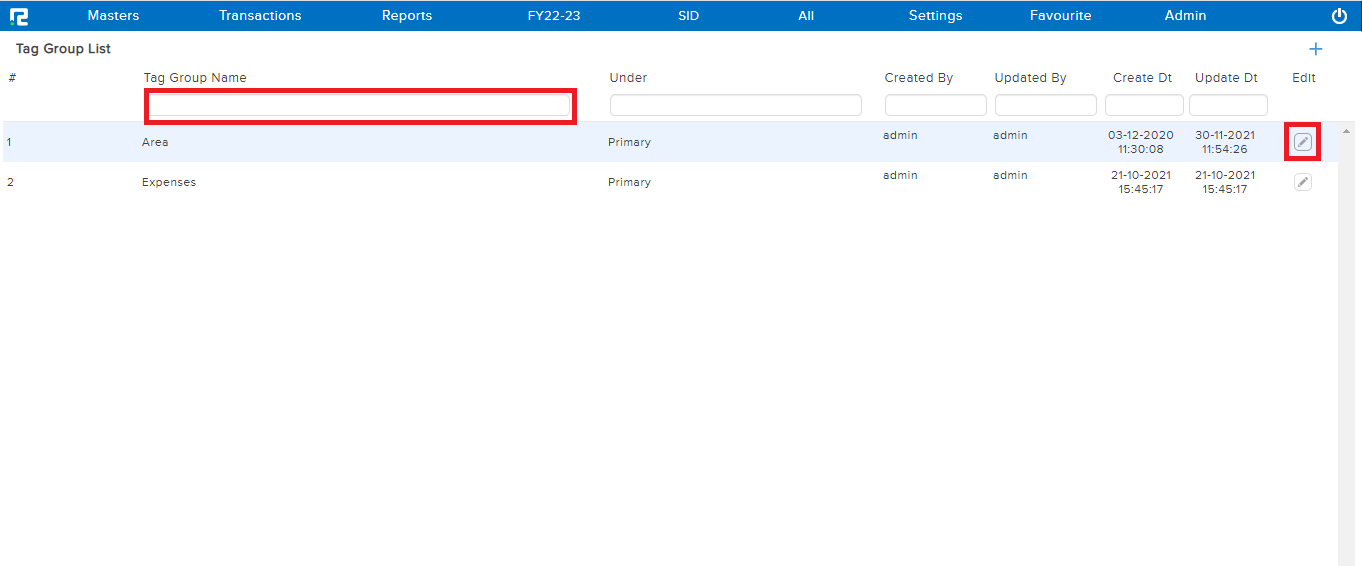This screenshot has height=566, width=1362.
Task: Expand the FY22-23 financial year selector
Action: [x=554, y=16]
